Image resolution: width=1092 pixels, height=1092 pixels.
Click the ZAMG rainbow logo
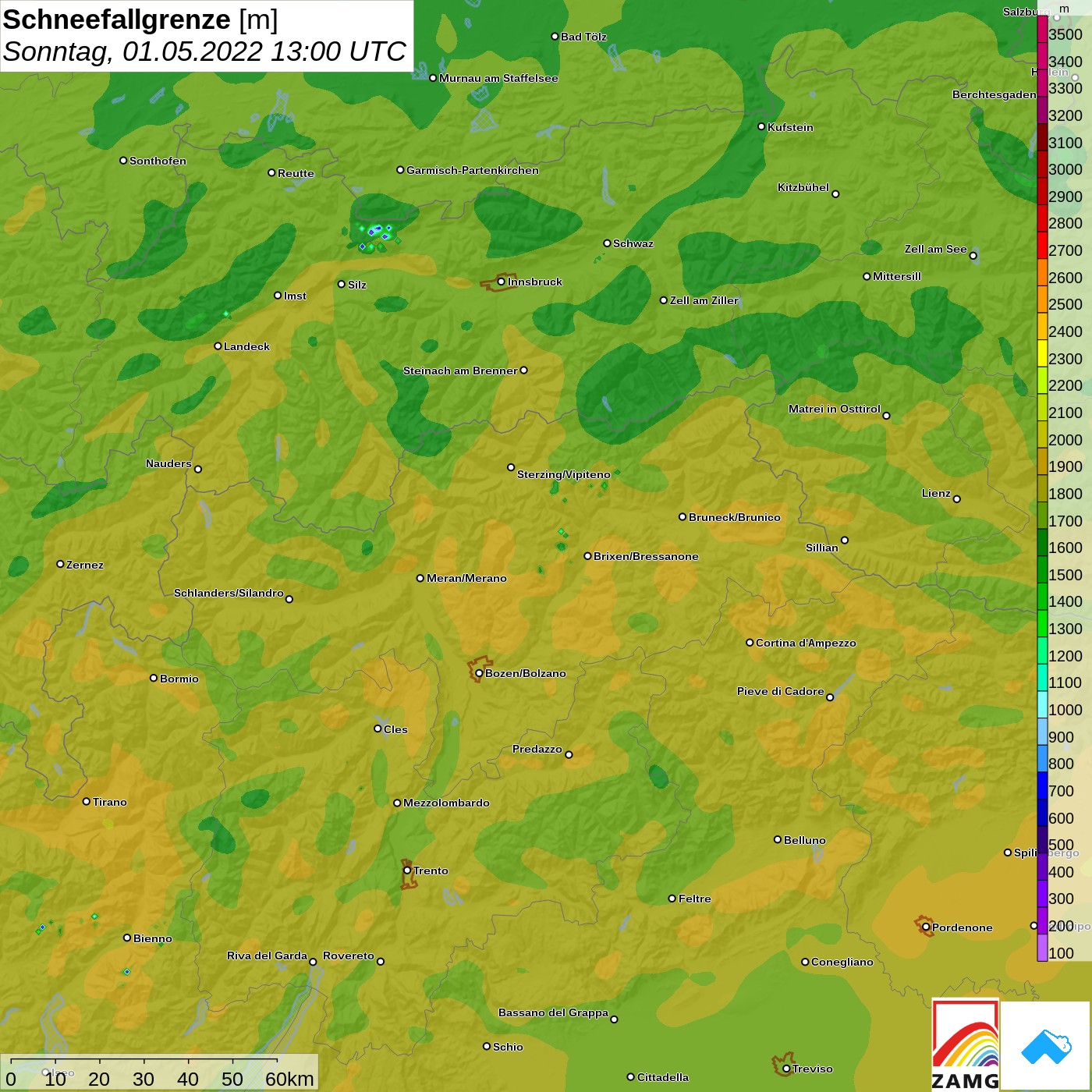click(966, 1045)
